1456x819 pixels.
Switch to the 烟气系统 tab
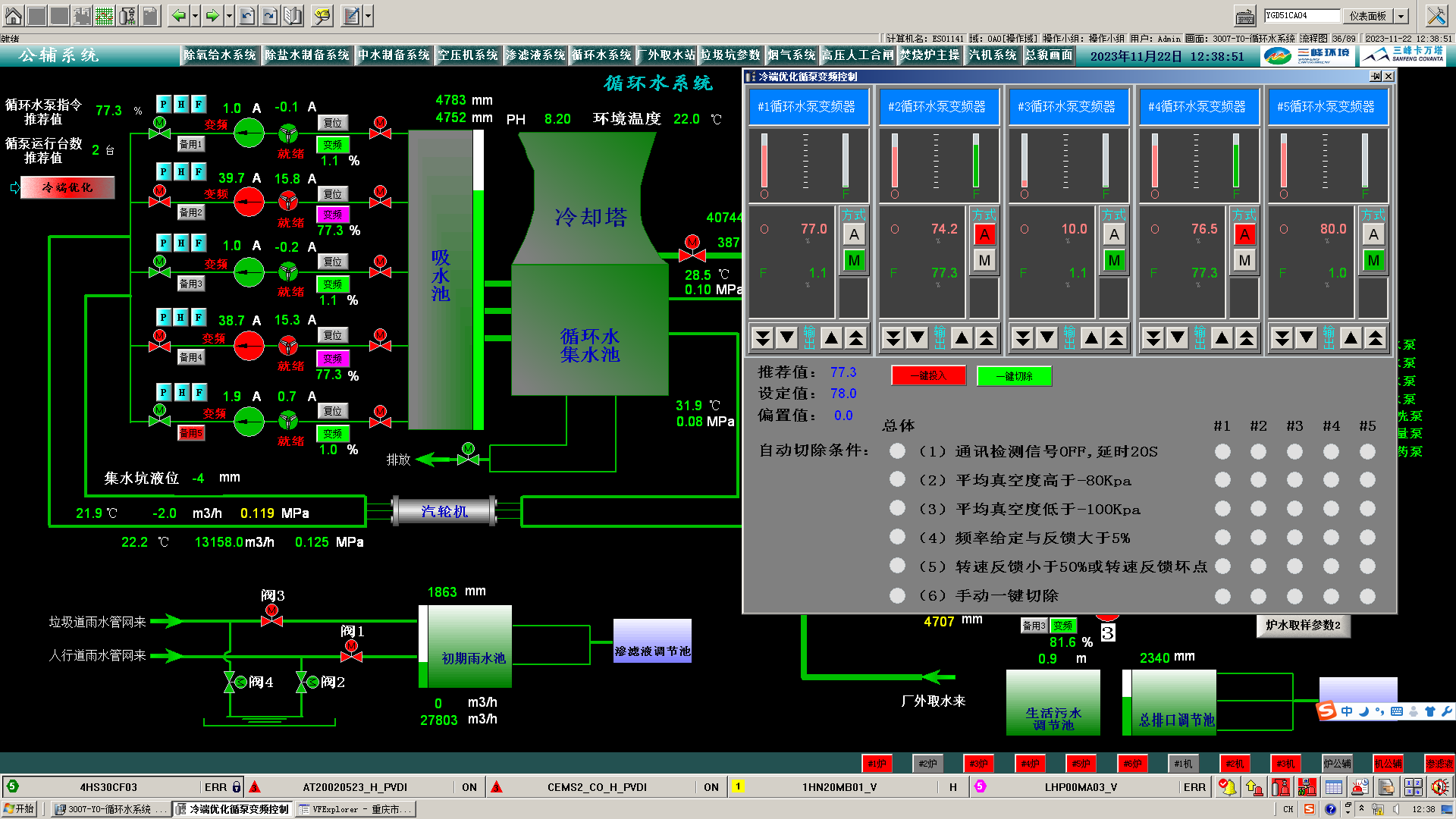coord(792,55)
